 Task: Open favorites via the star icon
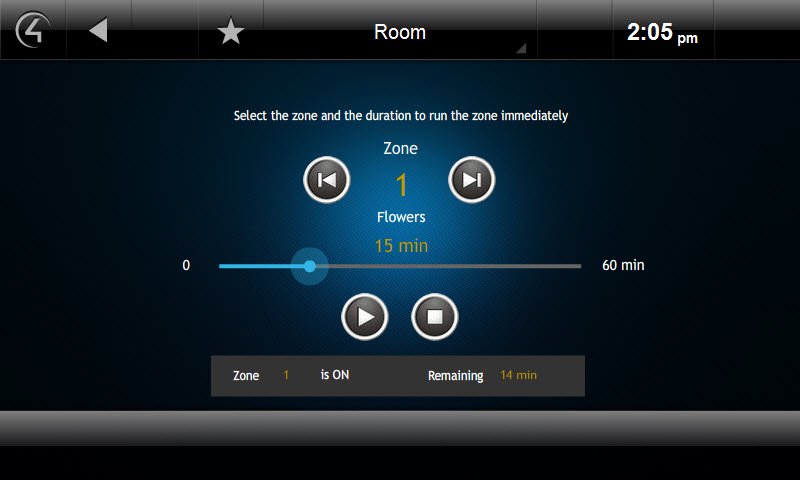click(231, 31)
